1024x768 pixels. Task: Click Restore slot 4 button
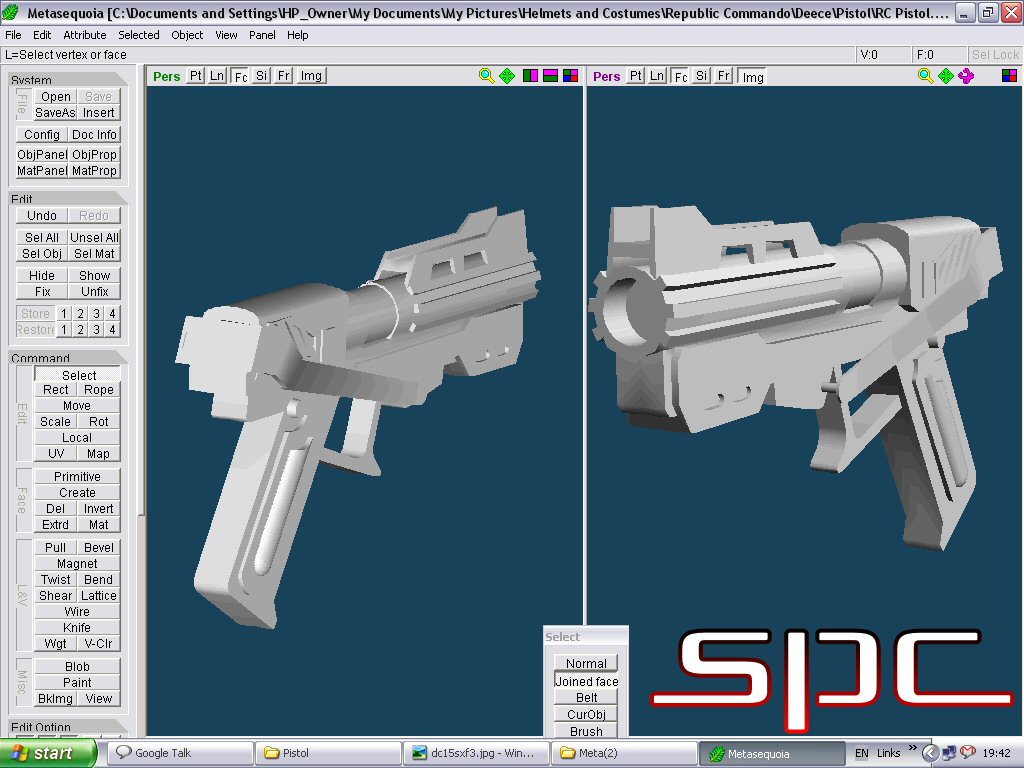tap(112, 329)
